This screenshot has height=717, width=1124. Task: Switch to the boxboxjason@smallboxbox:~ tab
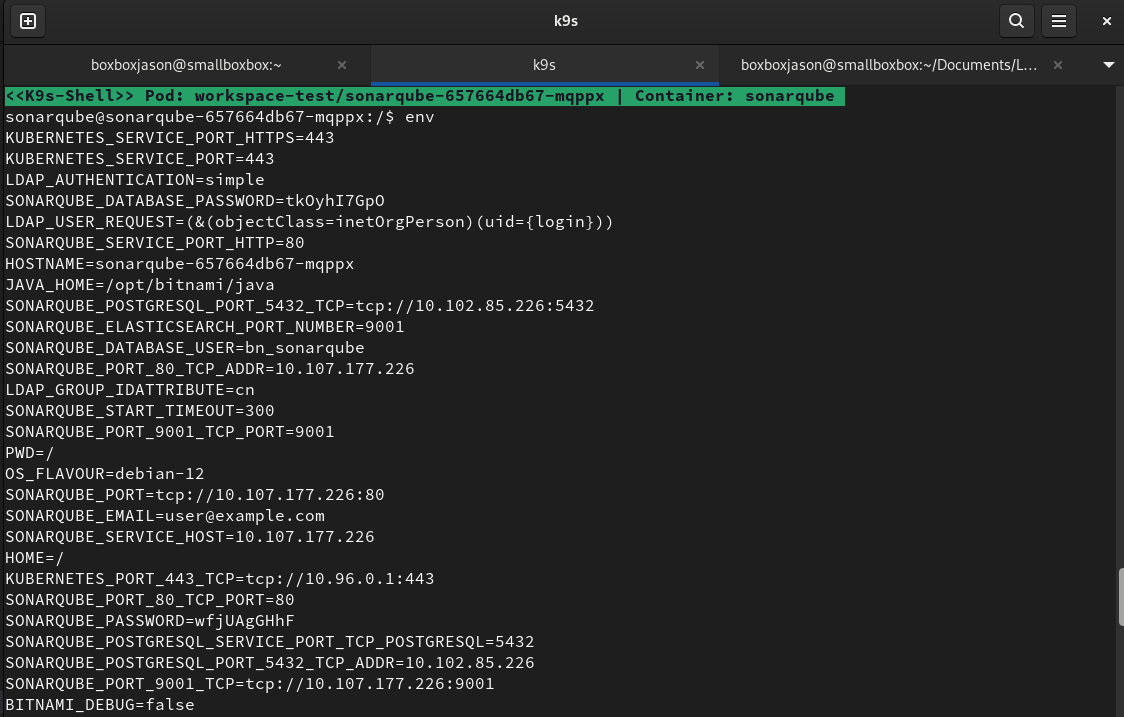coord(186,65)
